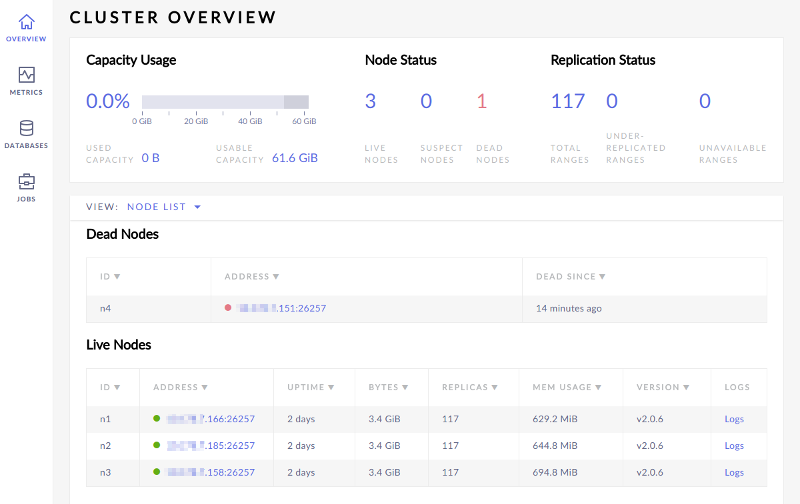Sort live nodes by Replicas column

(469, 387)
